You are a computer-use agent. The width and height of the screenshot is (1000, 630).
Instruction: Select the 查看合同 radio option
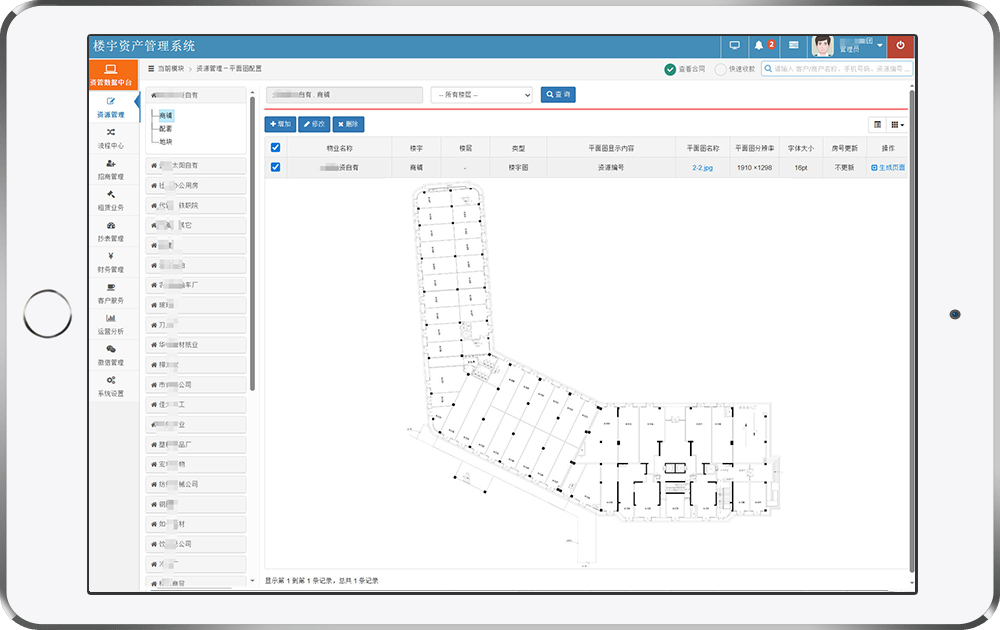coord(670,69)
